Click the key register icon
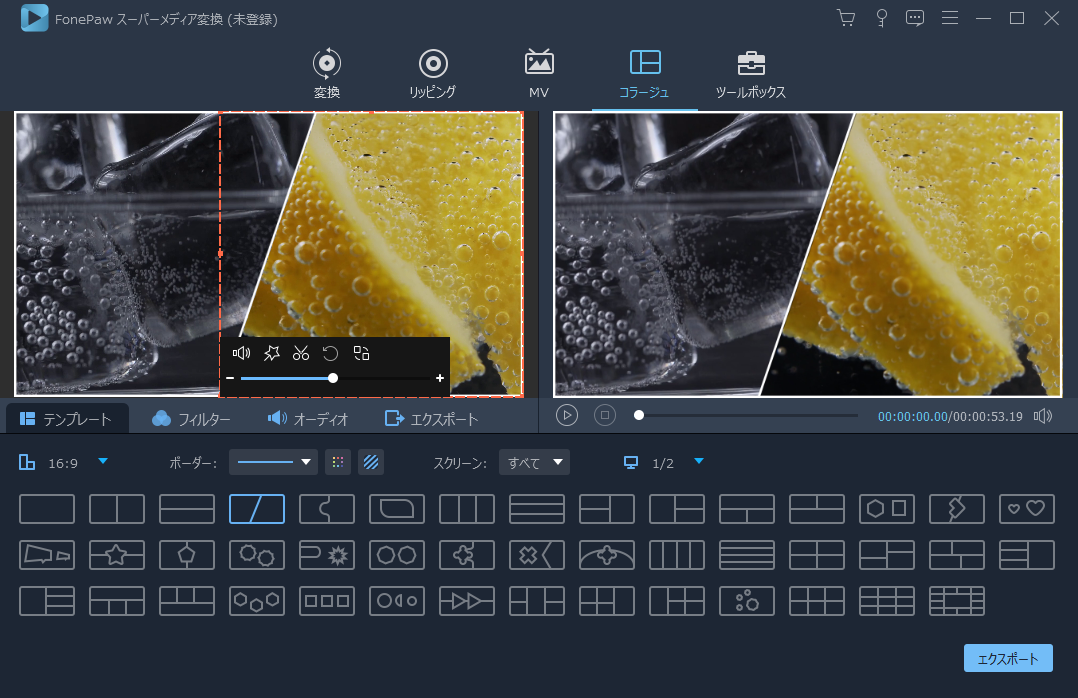Image resolution: width=1078 pixels, height=698 pixels. (881, 18)
